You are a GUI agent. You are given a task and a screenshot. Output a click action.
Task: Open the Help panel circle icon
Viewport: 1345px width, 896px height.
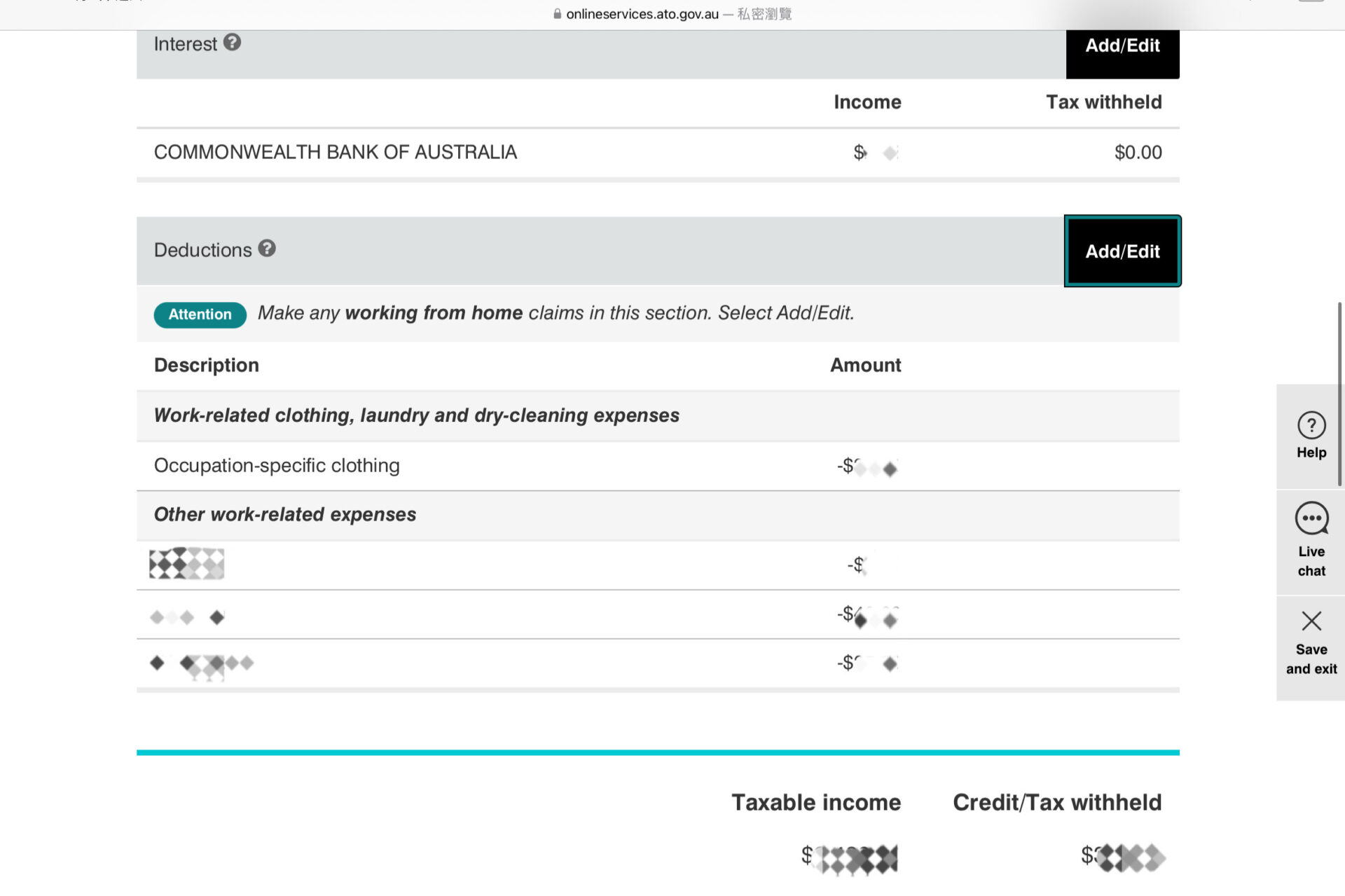pos(1311,425)
